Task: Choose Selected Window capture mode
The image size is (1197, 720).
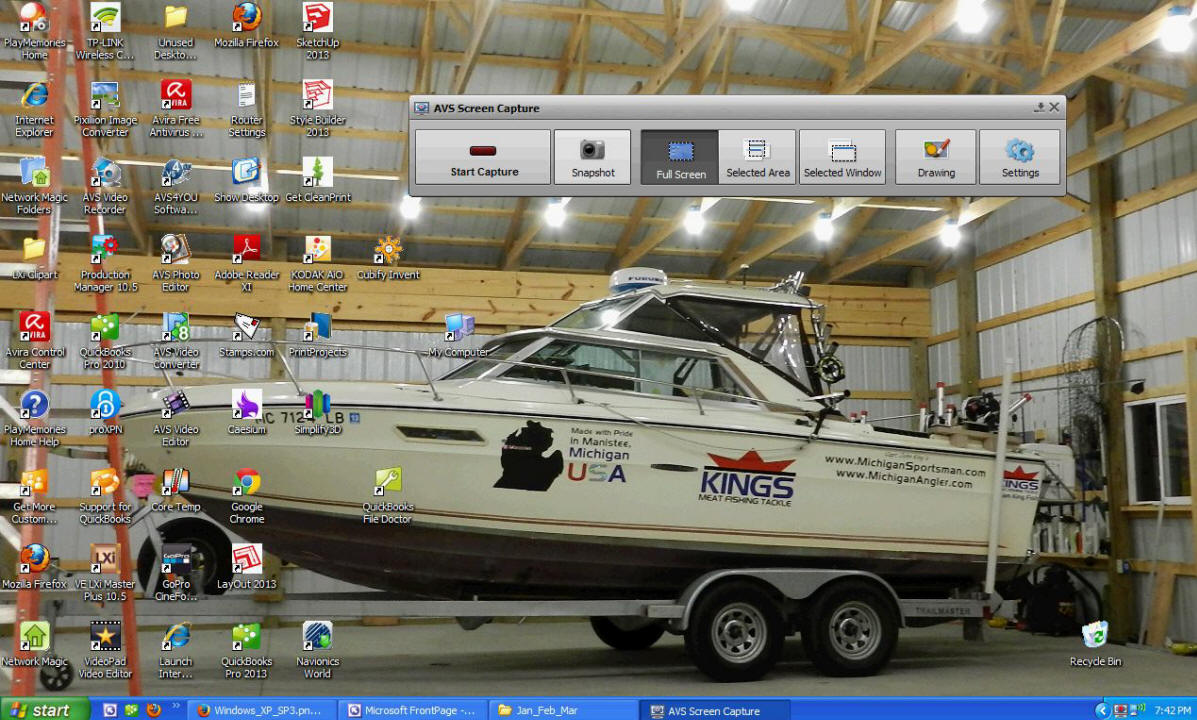Action: click(x=842, y=157)
